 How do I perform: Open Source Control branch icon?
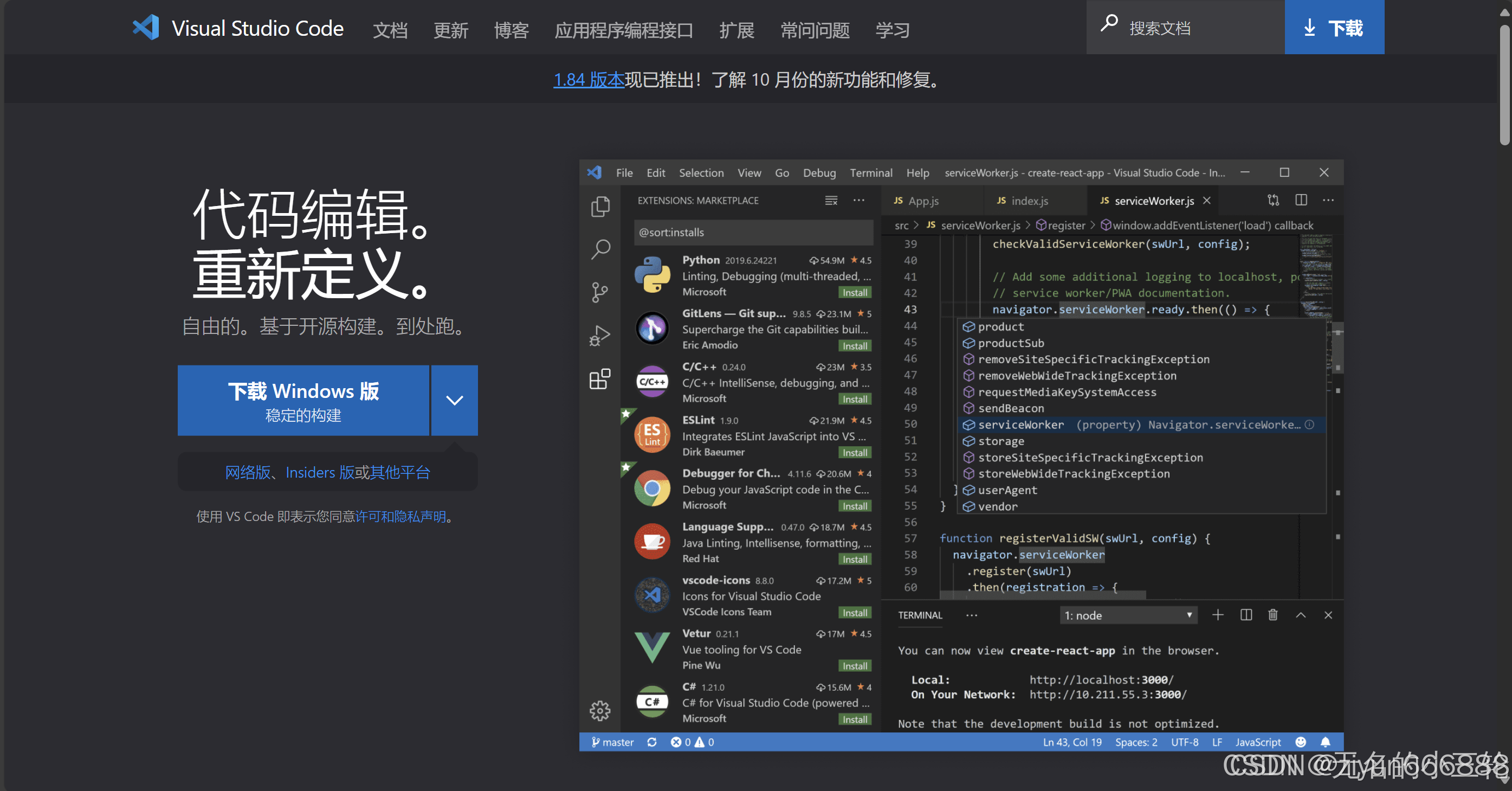point(600,292)
